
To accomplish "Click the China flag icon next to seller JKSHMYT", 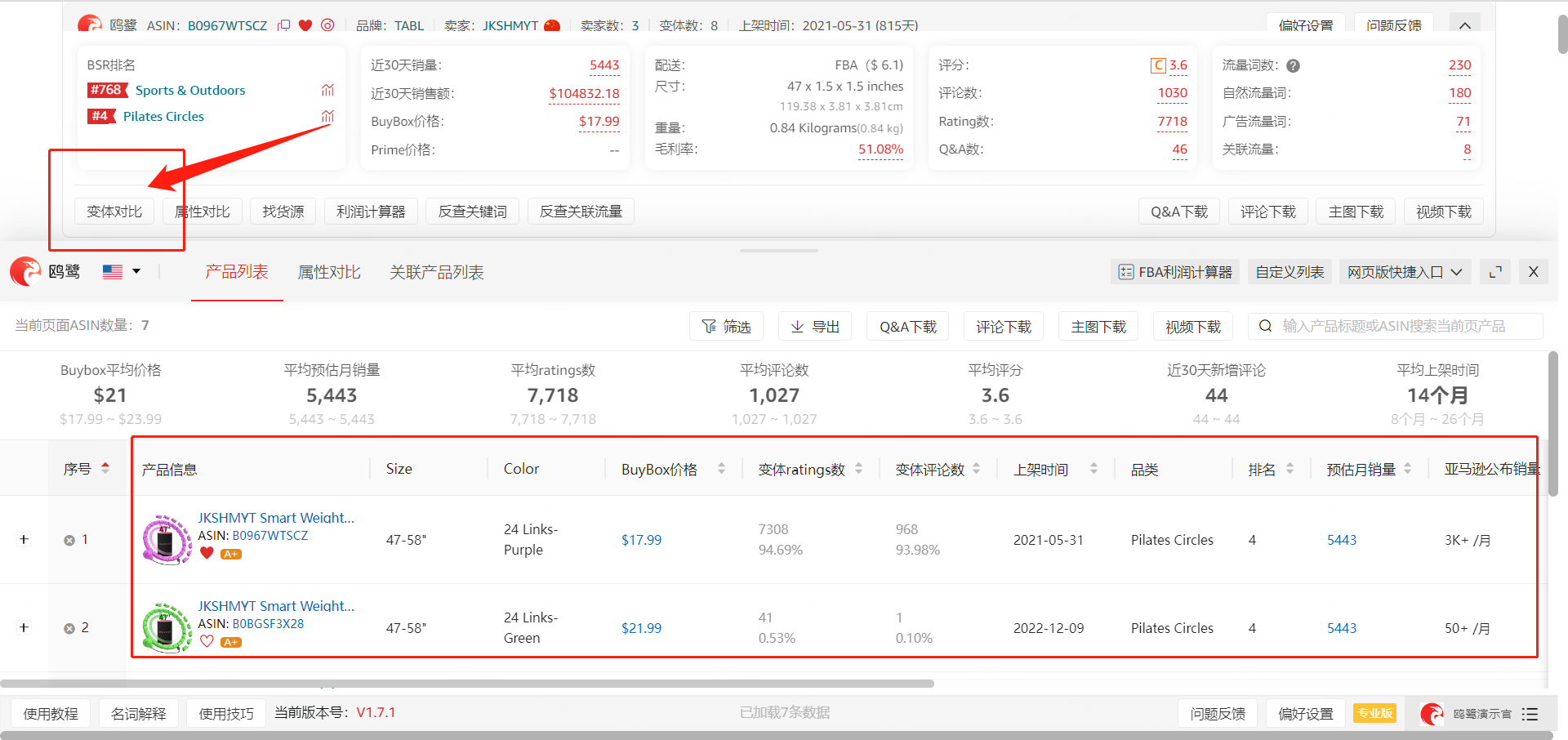I will pyautogui.click(x=552, y=25).
